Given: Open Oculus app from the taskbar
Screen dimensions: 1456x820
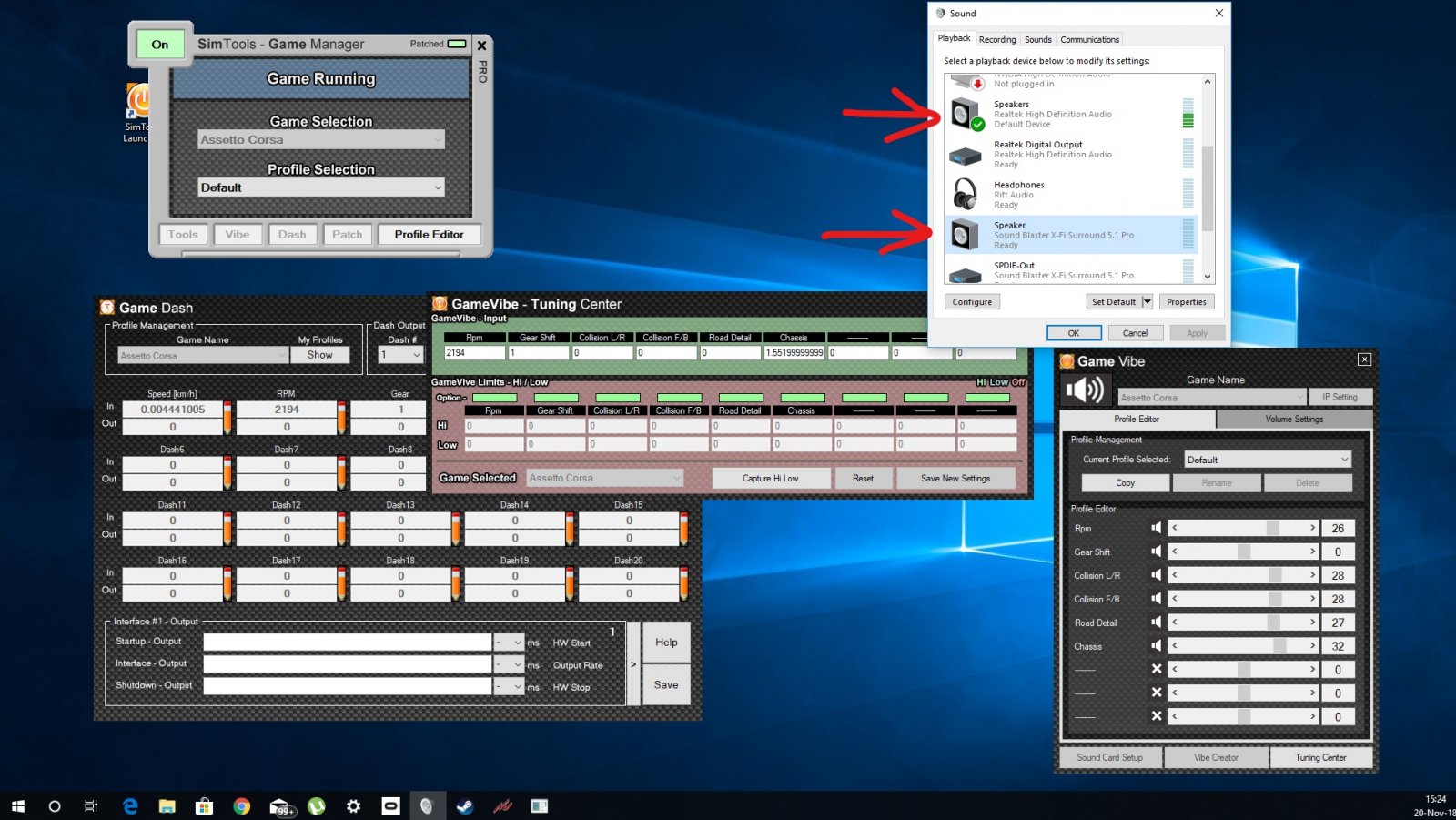Looking at the screenshot, I should 390,806.
